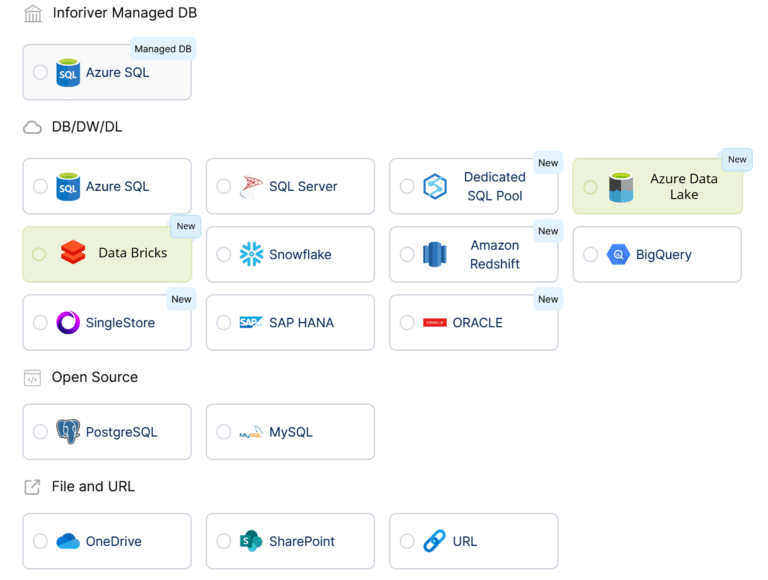Click the Snowflake logo icon
The width and height of the screenshot is (768, 580).
click(x=251, y=254)
